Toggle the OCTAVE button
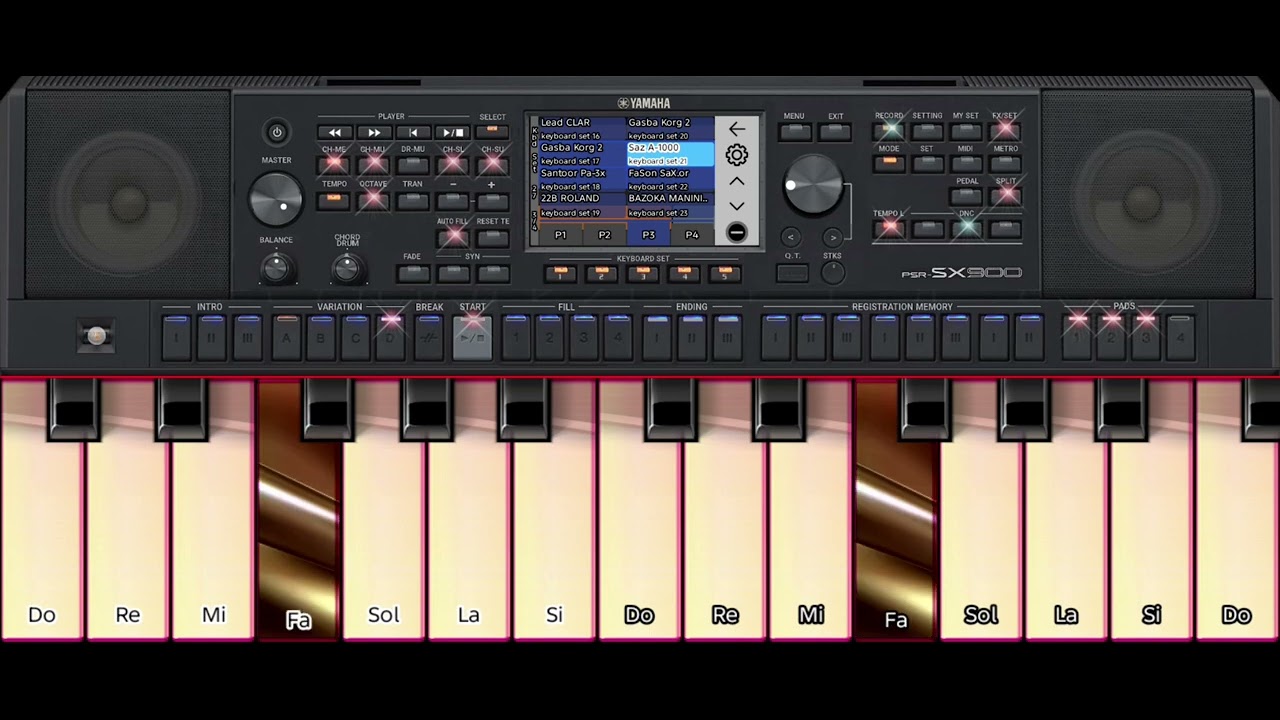1280x720 pixels. pos(373,200)
